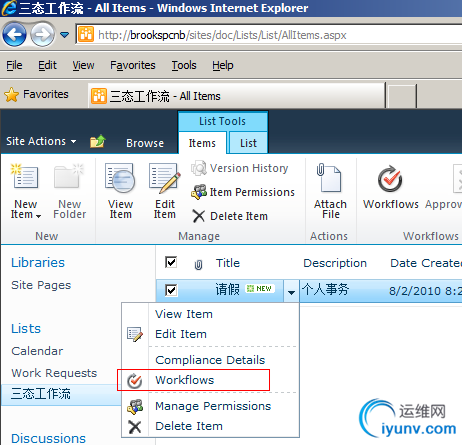Open Site Pages in the sidebar

pos(41,285)
